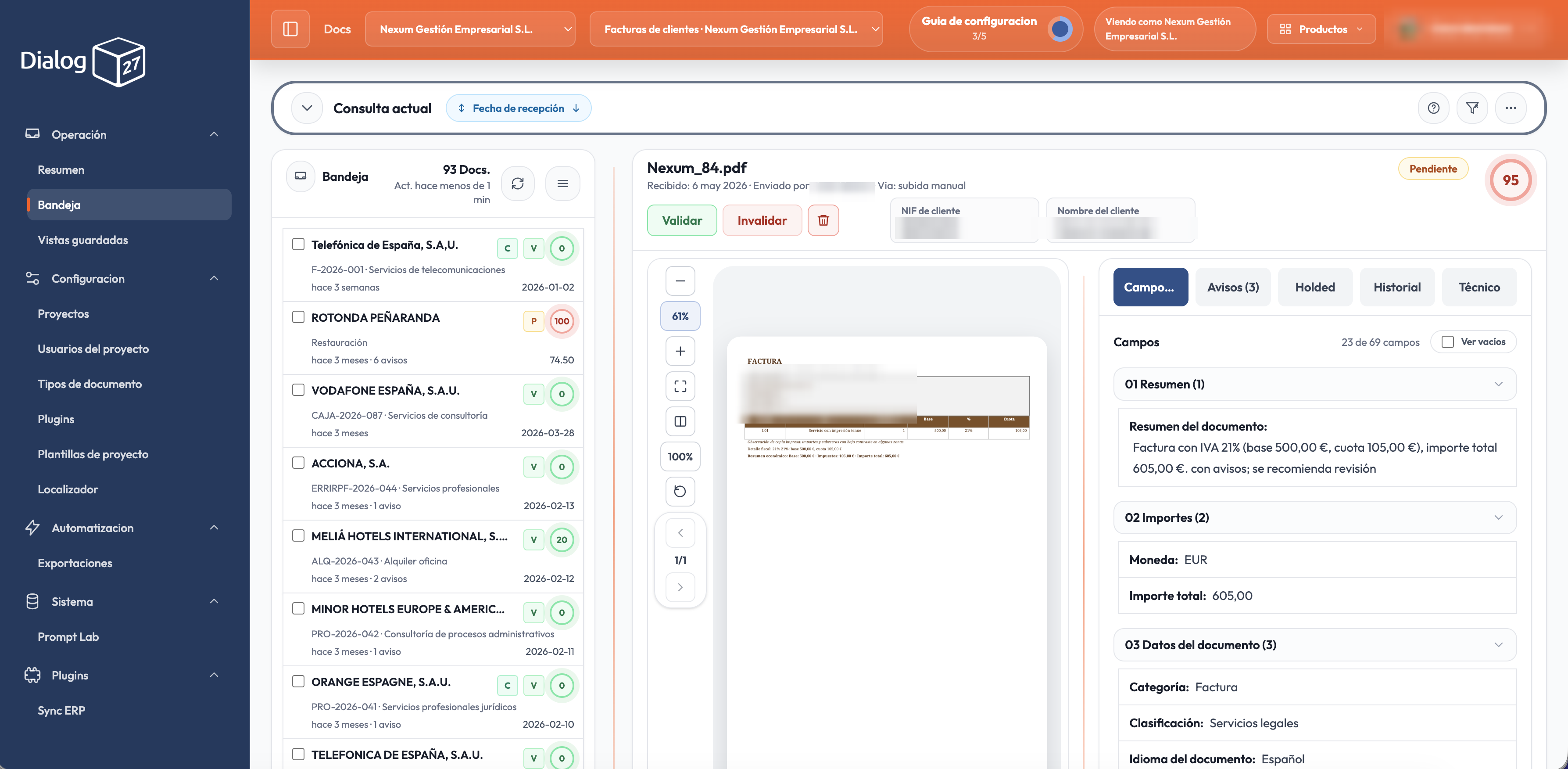Click the Plugins puzzle icon
1568x769 pixels.
click(32, 675)
